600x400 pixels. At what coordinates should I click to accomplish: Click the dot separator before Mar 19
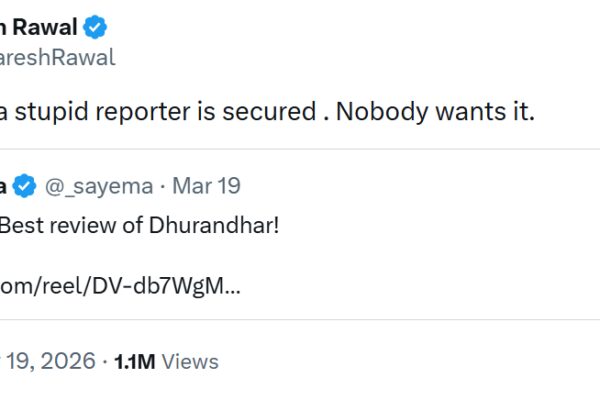coord(163,186)
